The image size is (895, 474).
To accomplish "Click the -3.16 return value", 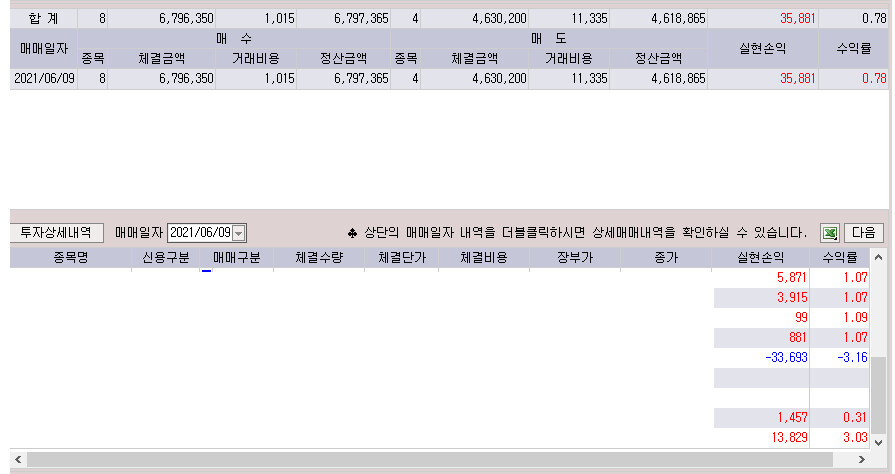I will [852, 357].
